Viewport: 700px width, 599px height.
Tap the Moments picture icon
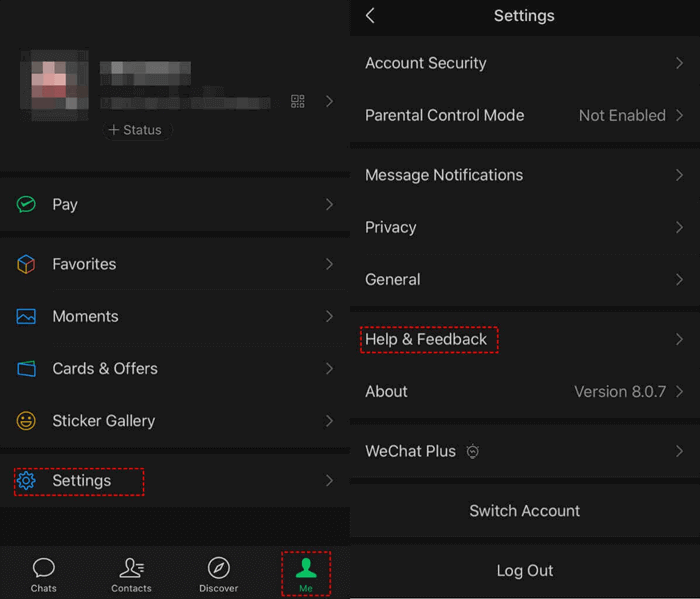point(26,316)
